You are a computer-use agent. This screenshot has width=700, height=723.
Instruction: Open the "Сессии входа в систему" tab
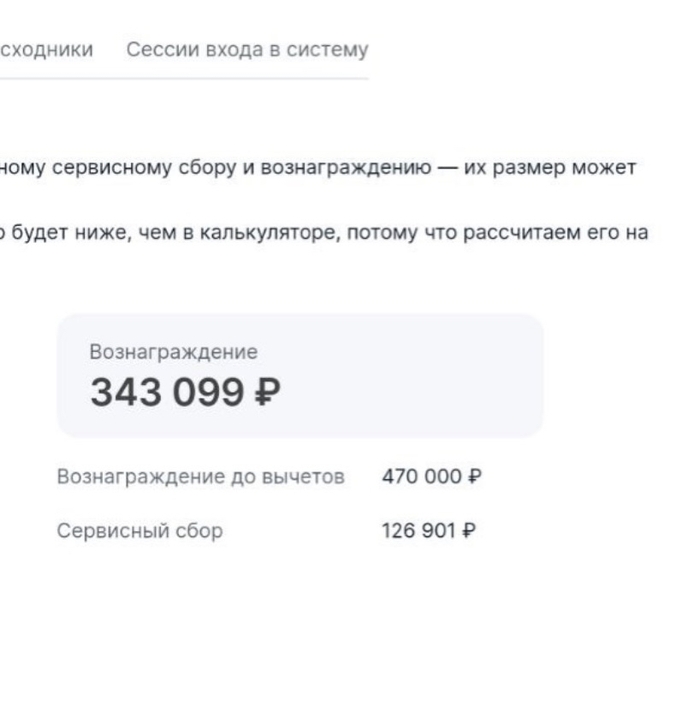pyautogui.click(x=247, y=49)
